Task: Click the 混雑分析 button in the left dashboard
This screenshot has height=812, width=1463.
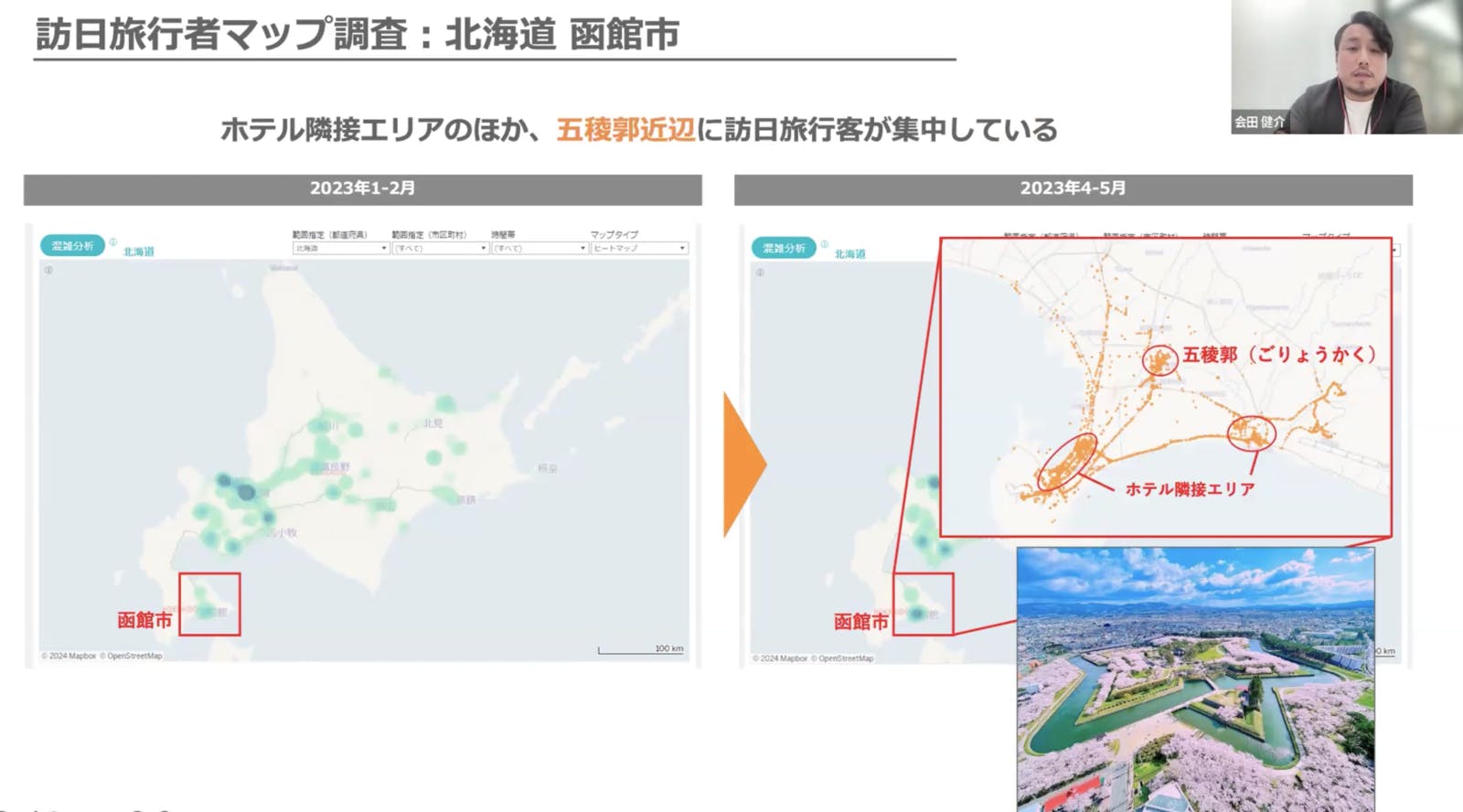Action: click(x=72, y=246)
